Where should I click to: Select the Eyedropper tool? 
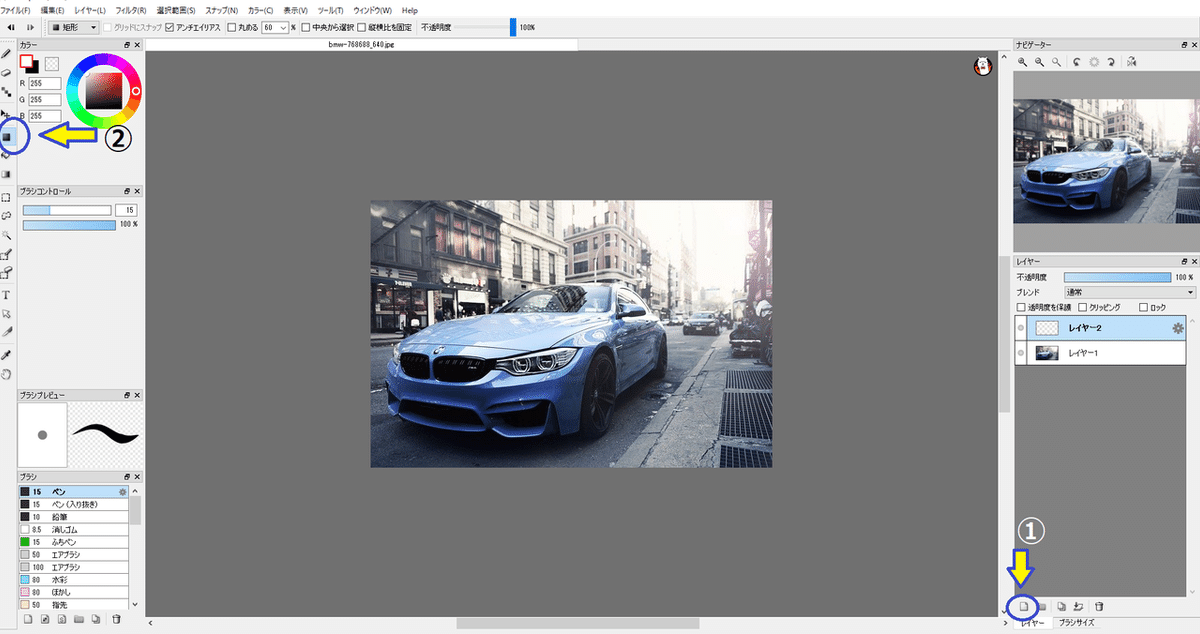[7, 355]
